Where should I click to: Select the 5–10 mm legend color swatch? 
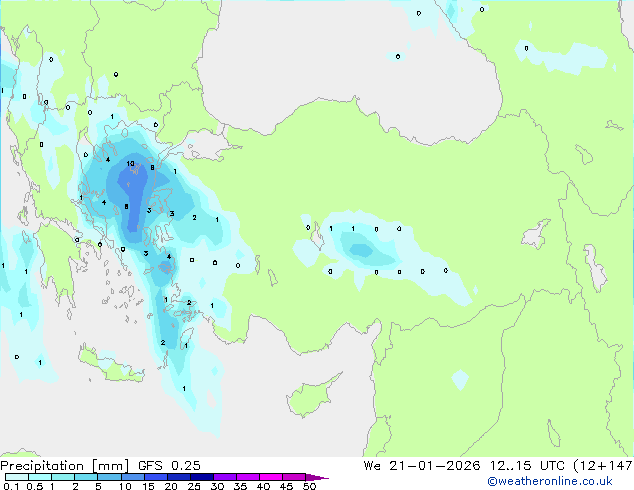pyautogui.click(x=109, y=477)
